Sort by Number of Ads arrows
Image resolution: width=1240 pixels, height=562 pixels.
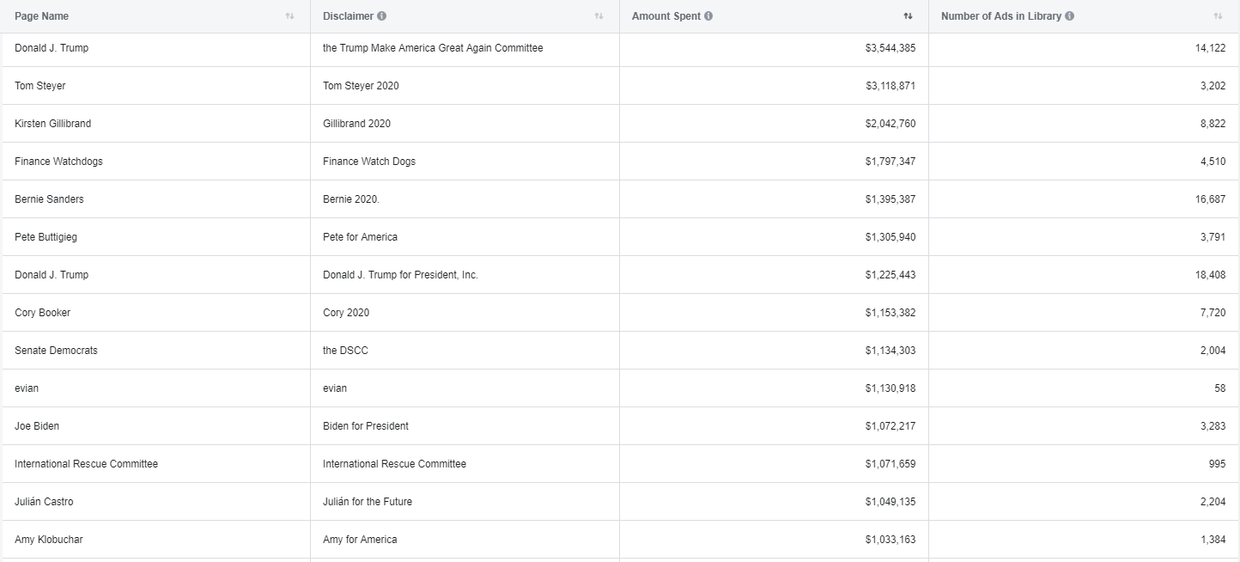[x=1218, y=16]
